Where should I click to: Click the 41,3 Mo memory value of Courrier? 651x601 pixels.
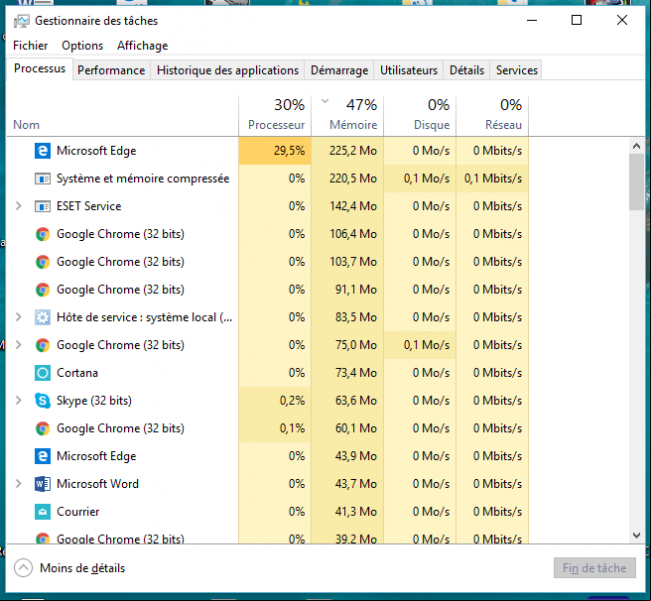click(356, 512)
